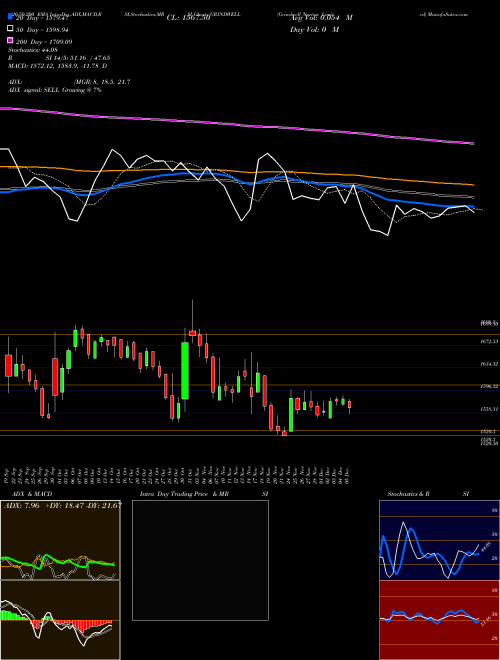Click the magenta 200-day line's right end
Screen dimensions: 500x660
click(x=473, y=144)
